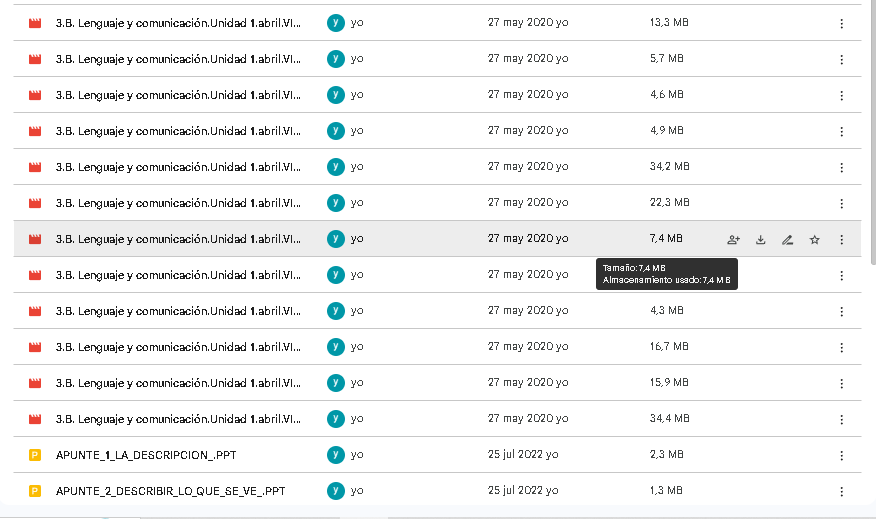Click the size value 16,7 MB
Screen dimensions: 876x519
tap(669, 346)
